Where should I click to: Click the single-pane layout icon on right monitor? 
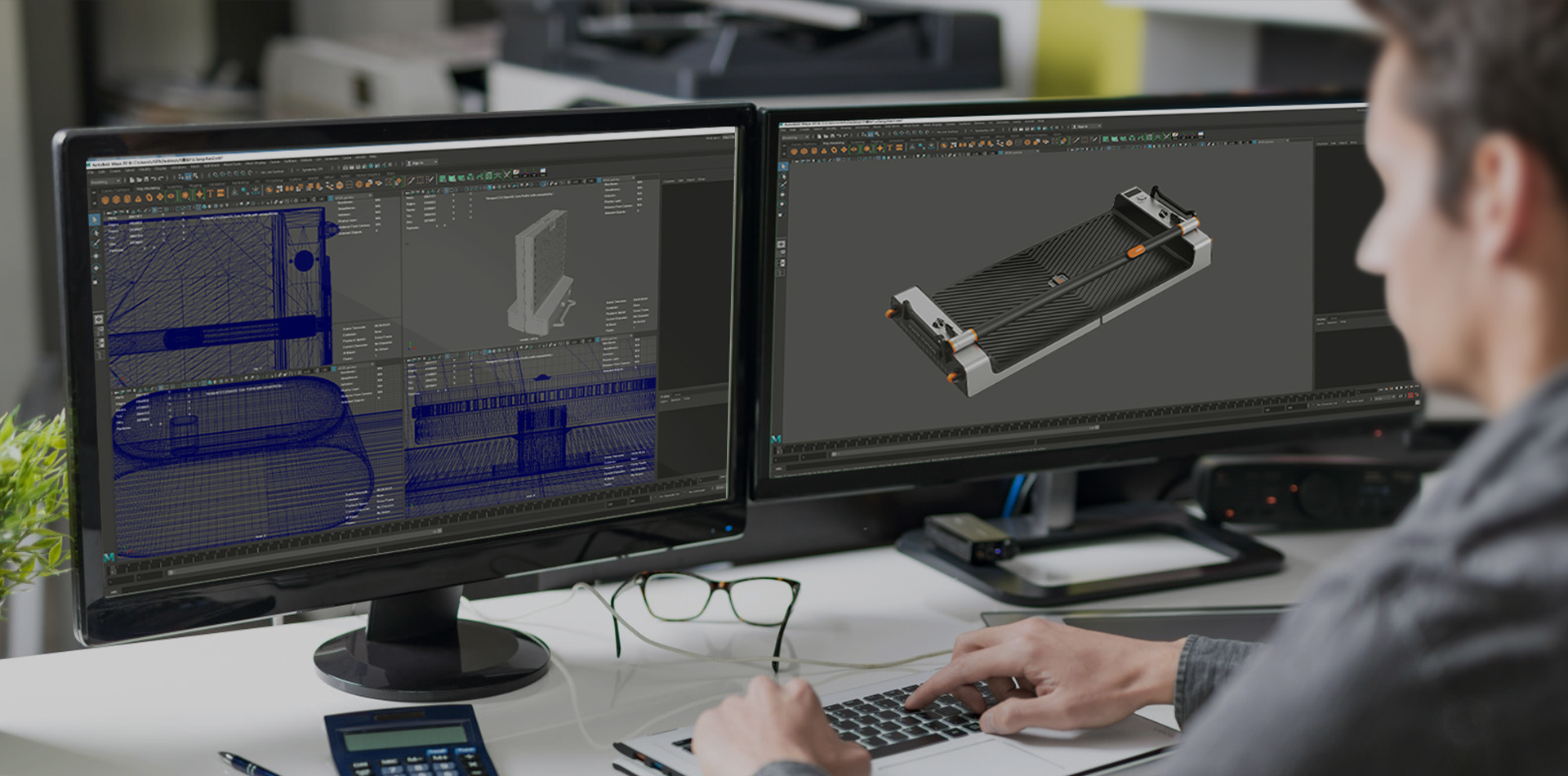pyautogui.click(x=782, y=244)
